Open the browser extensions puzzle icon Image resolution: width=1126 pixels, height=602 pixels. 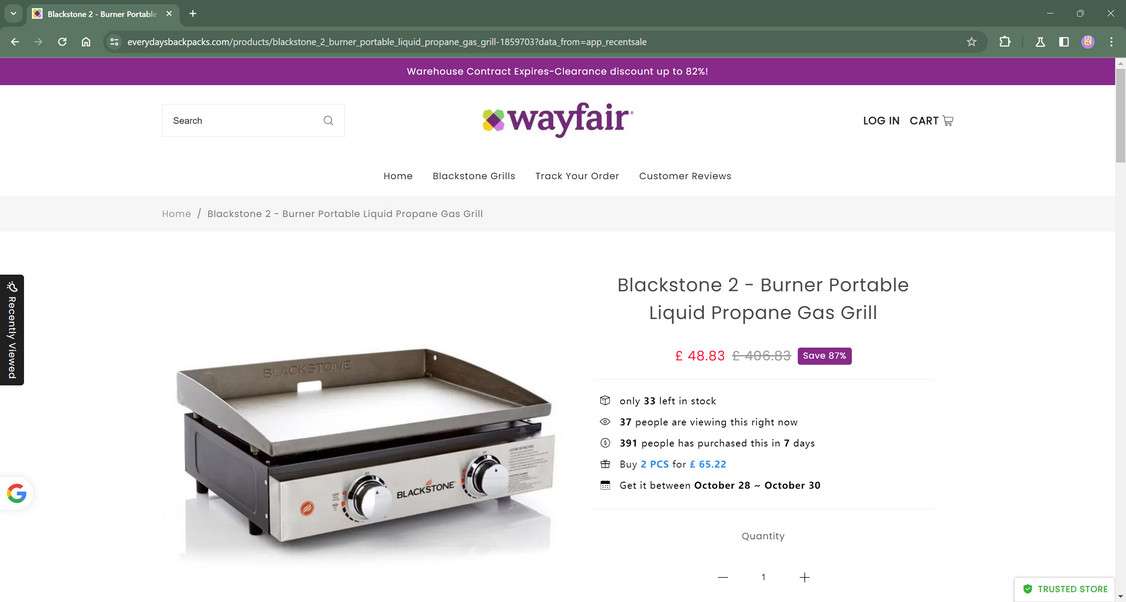1005,42
